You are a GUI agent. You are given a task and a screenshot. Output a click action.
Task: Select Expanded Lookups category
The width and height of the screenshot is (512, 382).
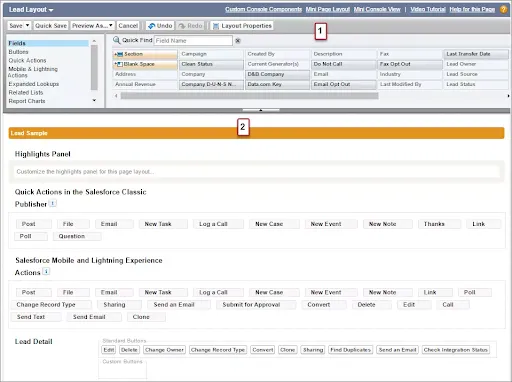click(34, 84)
